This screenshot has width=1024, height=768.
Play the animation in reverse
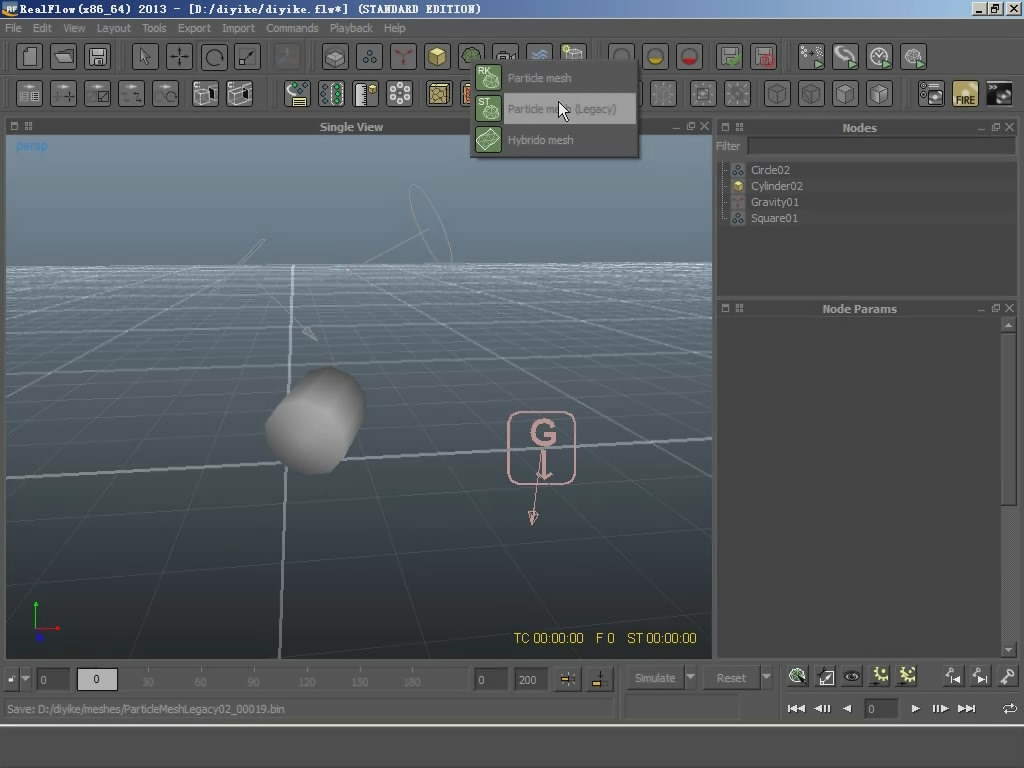click(x=847, y=709)
